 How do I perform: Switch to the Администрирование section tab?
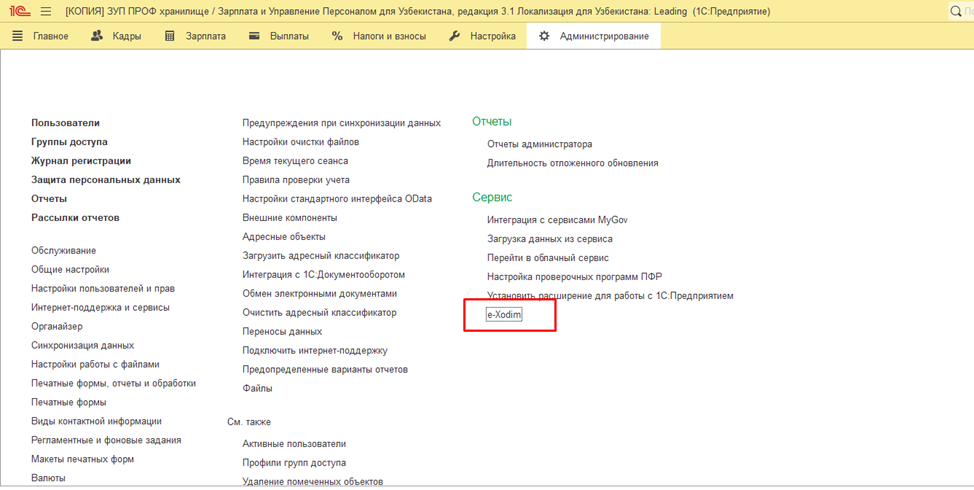pyautogui.click(x=603, y=36)
